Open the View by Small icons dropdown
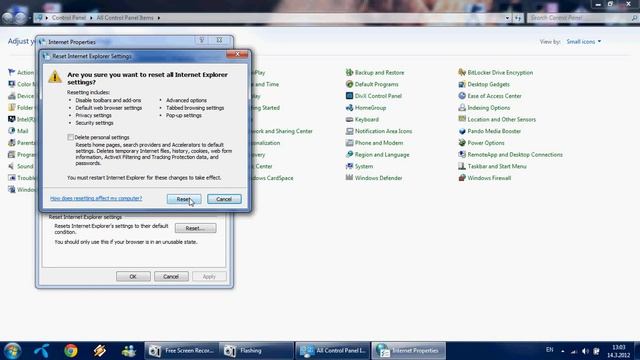640x360 pixels. (x=584, y=42)
